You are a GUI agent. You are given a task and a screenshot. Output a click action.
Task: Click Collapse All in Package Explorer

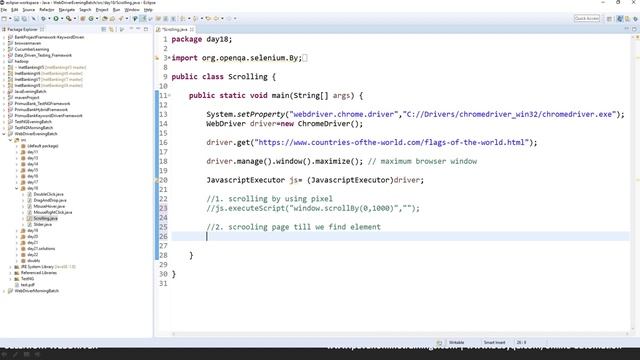pos(104,29)
